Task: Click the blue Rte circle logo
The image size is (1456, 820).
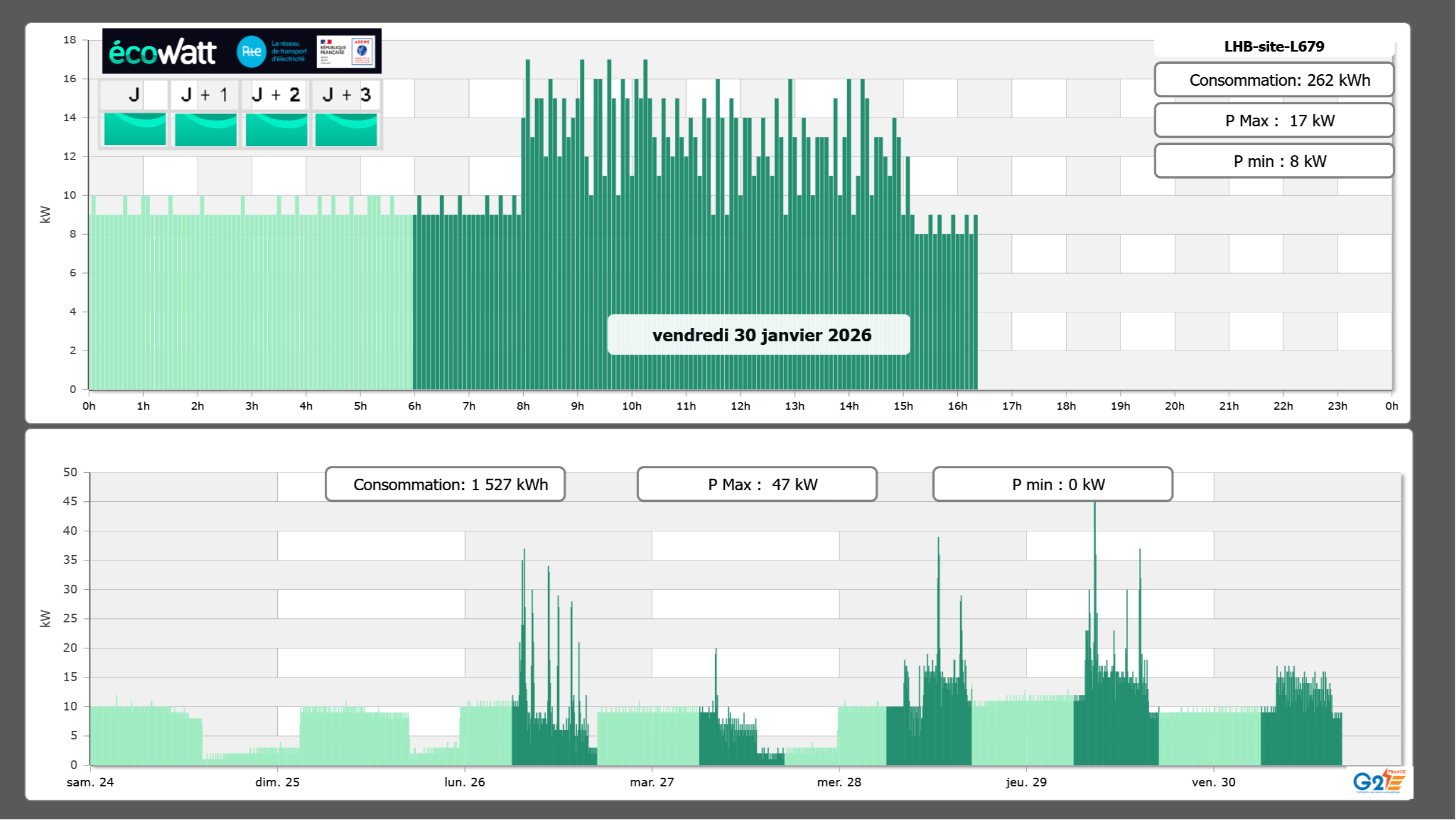Action: (x=251, y=52)
